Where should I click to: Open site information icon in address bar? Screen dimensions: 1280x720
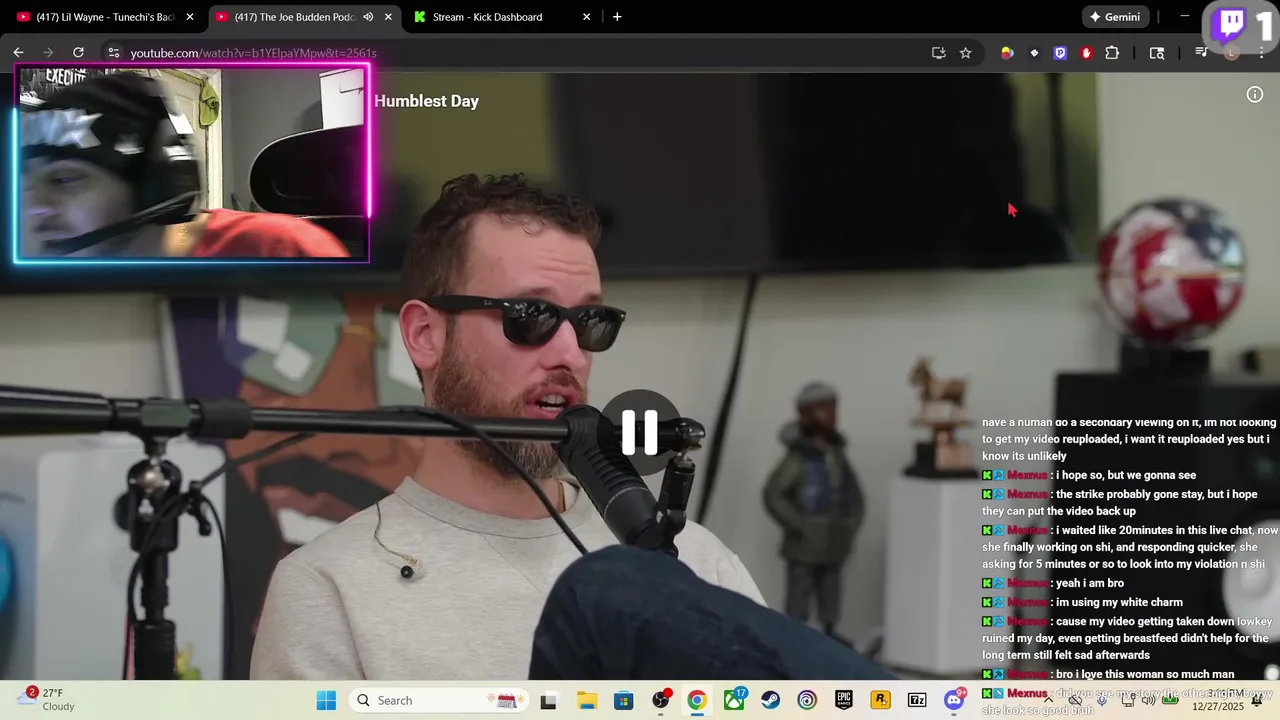tap(113, 53)
